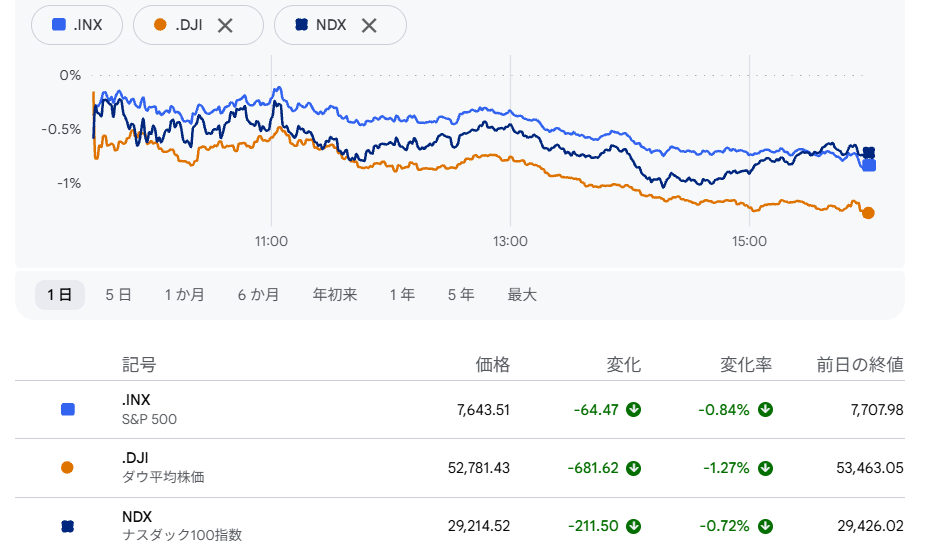Click the .INX chip
The height and width of the screenshot is (548, 926).
point(77,25)
